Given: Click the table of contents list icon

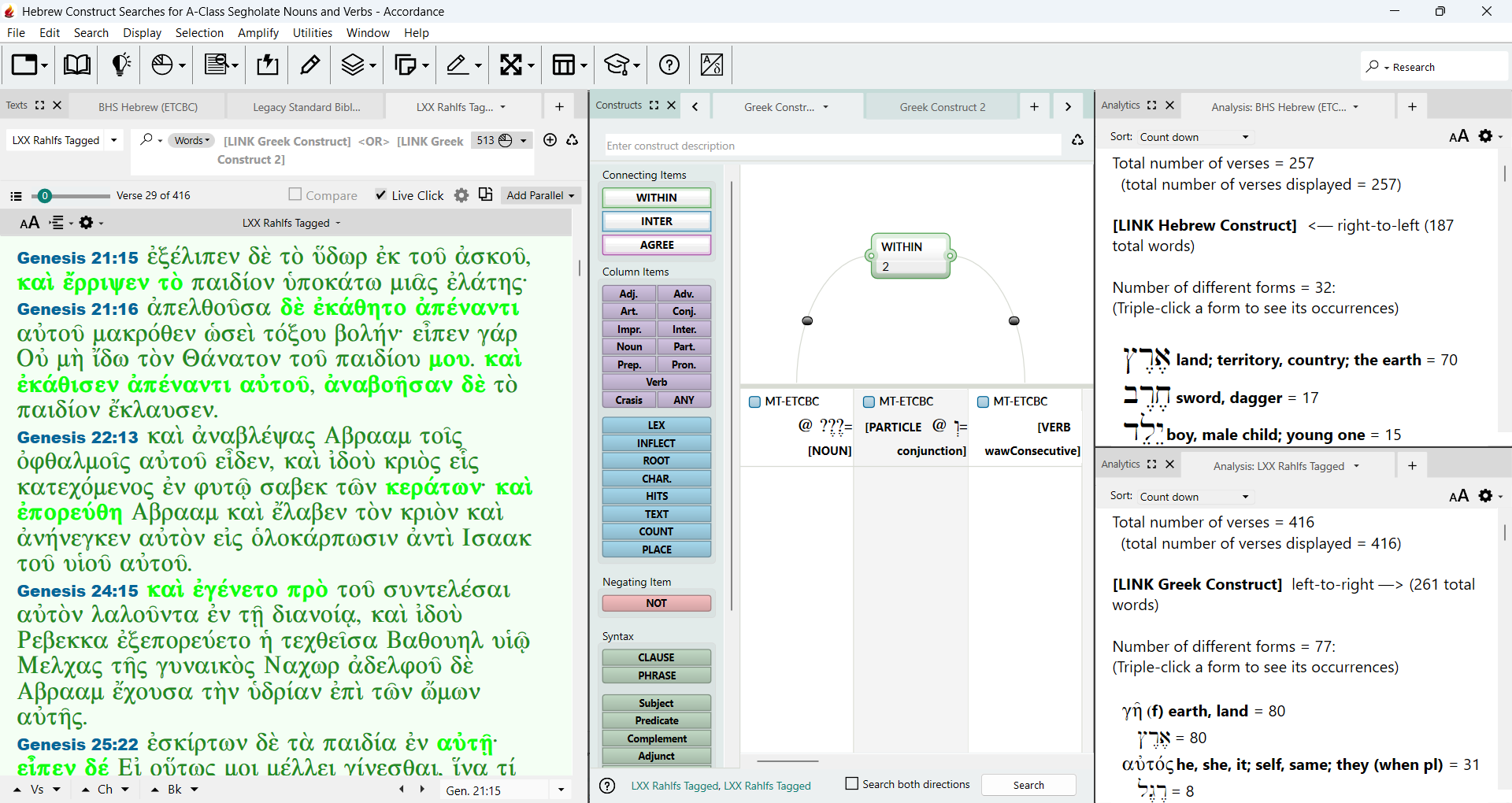Looking at the screenshot, I should (x=16, y=196).
